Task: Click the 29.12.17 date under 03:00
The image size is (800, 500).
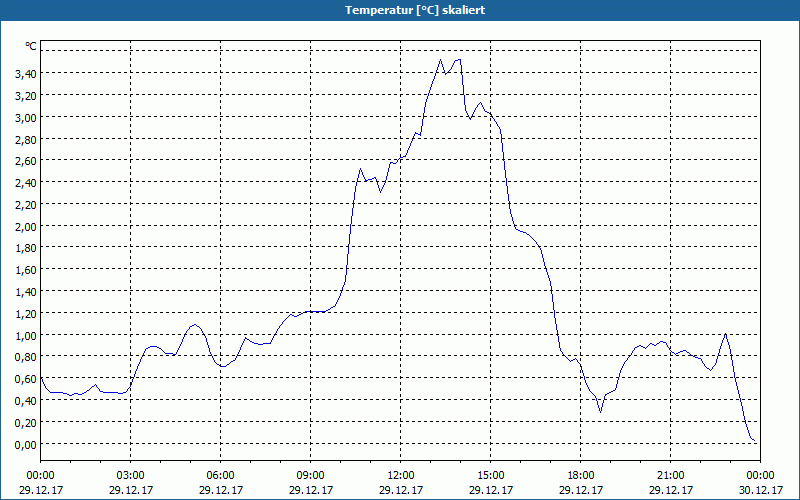Action: pos(131,490)
